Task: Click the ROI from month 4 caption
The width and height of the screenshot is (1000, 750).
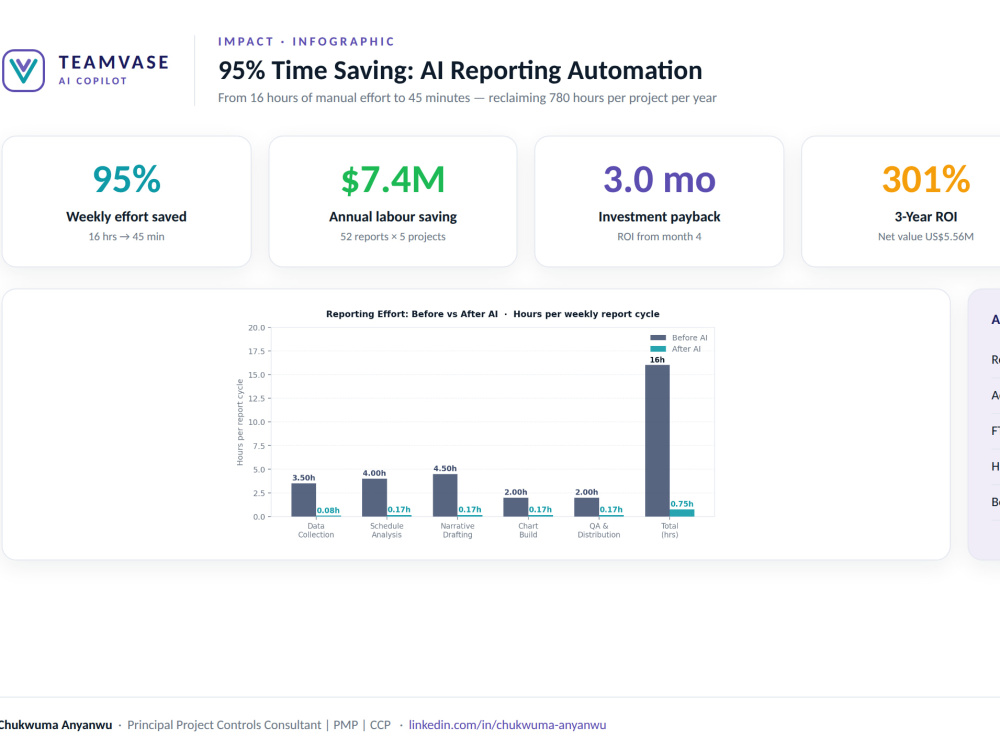Action: [659, 237]
